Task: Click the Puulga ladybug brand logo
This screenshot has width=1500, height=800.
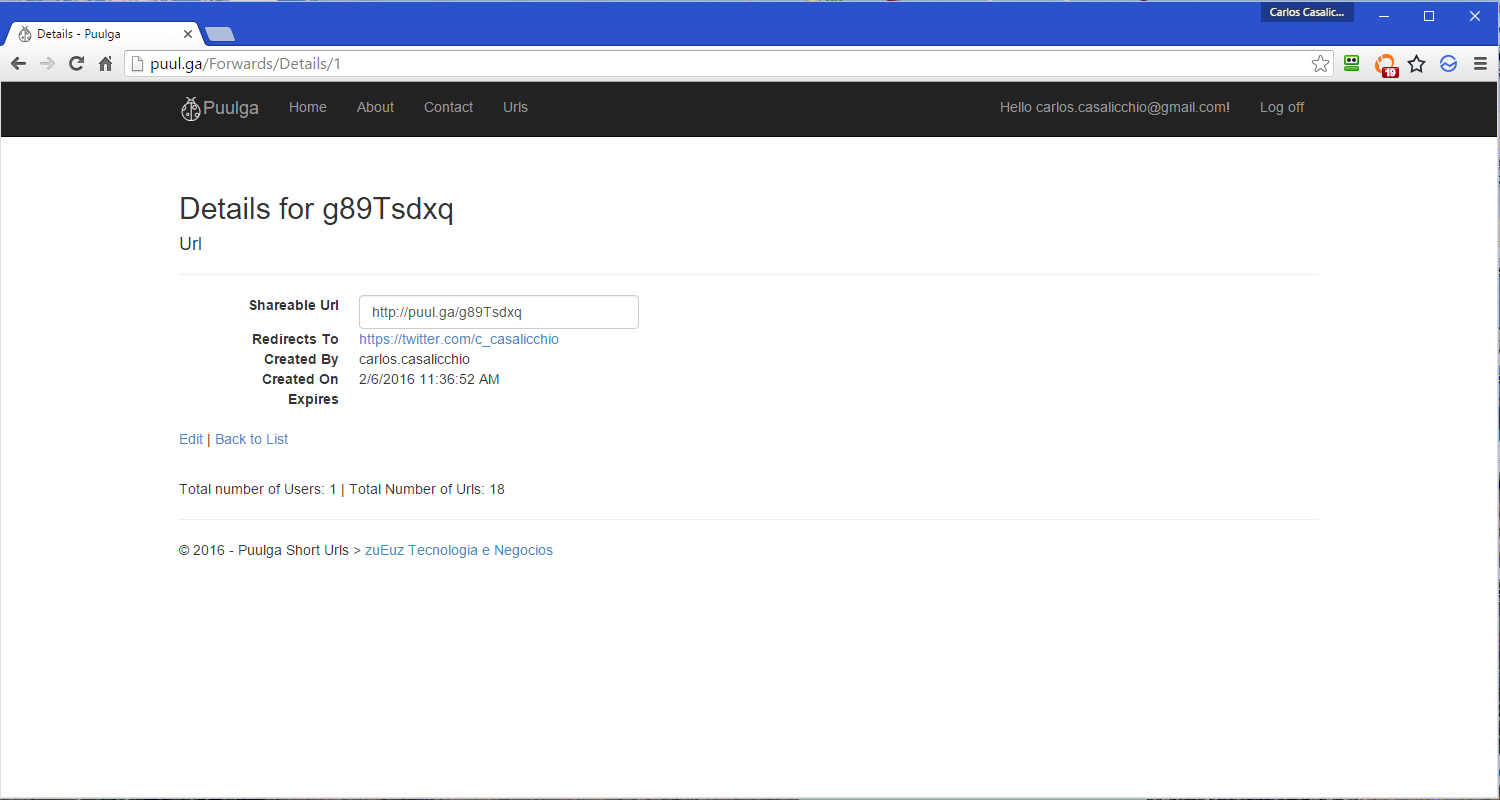Action: click(x=220, y=108)
